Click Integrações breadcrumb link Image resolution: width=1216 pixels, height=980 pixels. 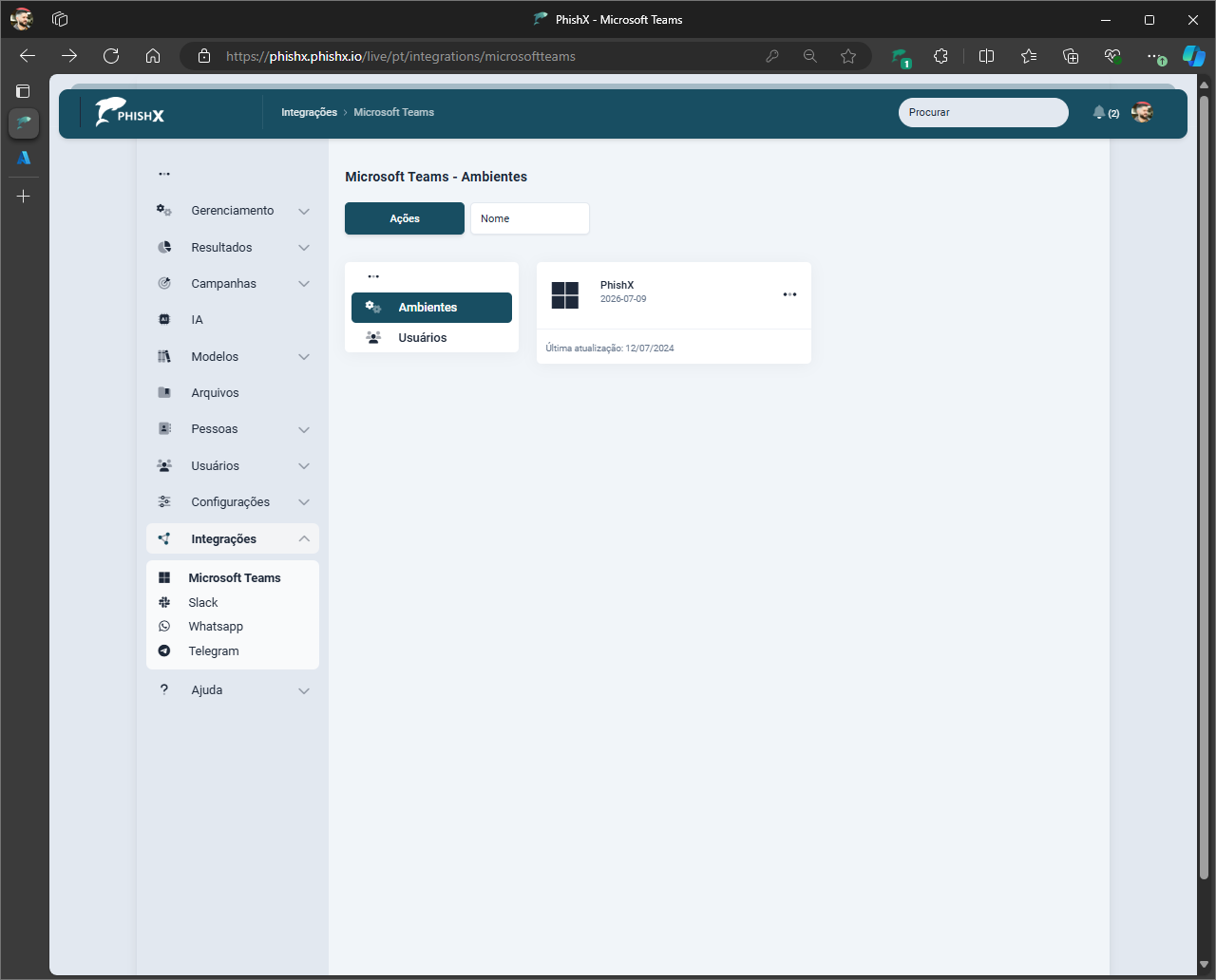click(x=309, y=112)
